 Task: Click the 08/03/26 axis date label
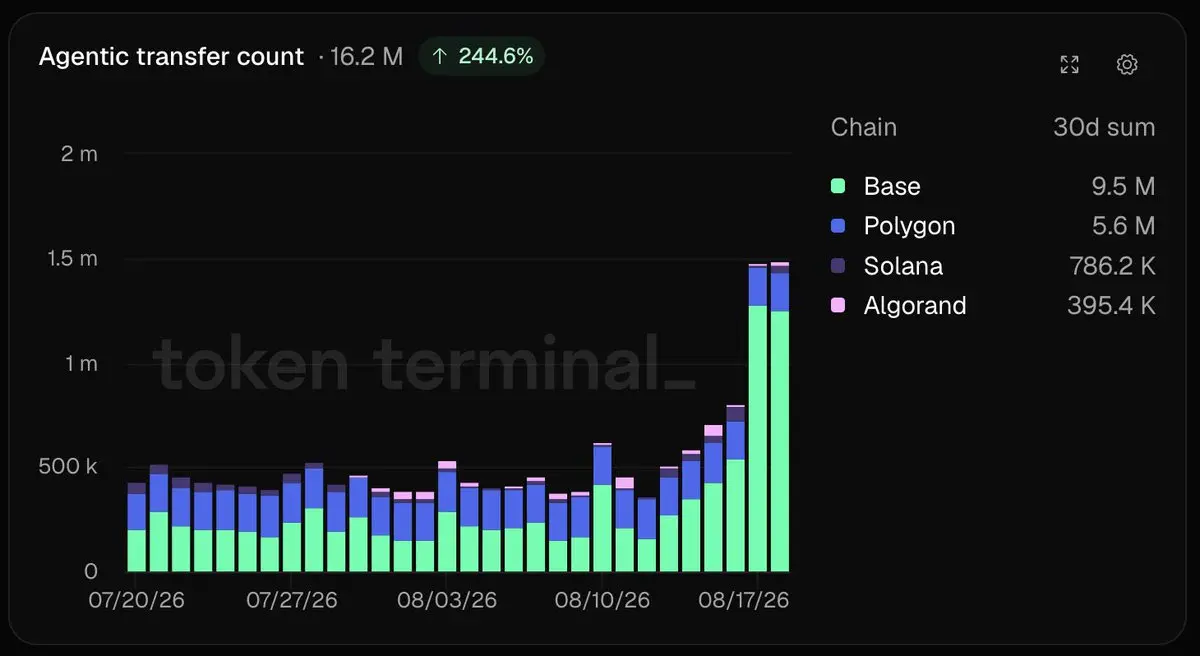[447, 601]
